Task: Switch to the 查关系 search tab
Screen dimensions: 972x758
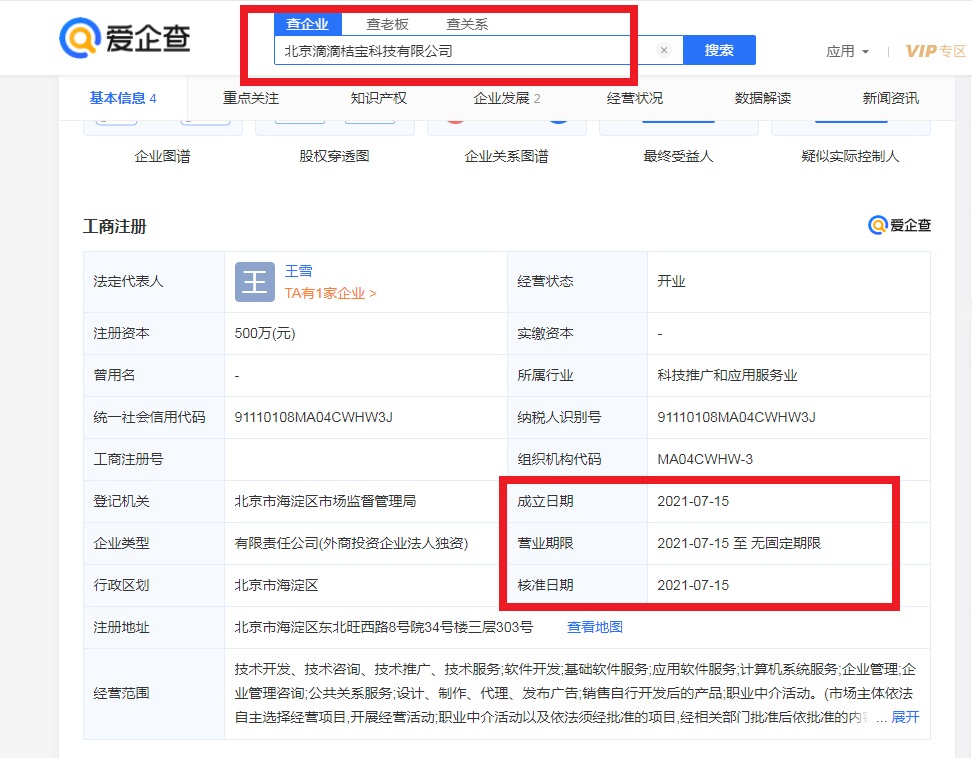Action: tap(467, 24)
